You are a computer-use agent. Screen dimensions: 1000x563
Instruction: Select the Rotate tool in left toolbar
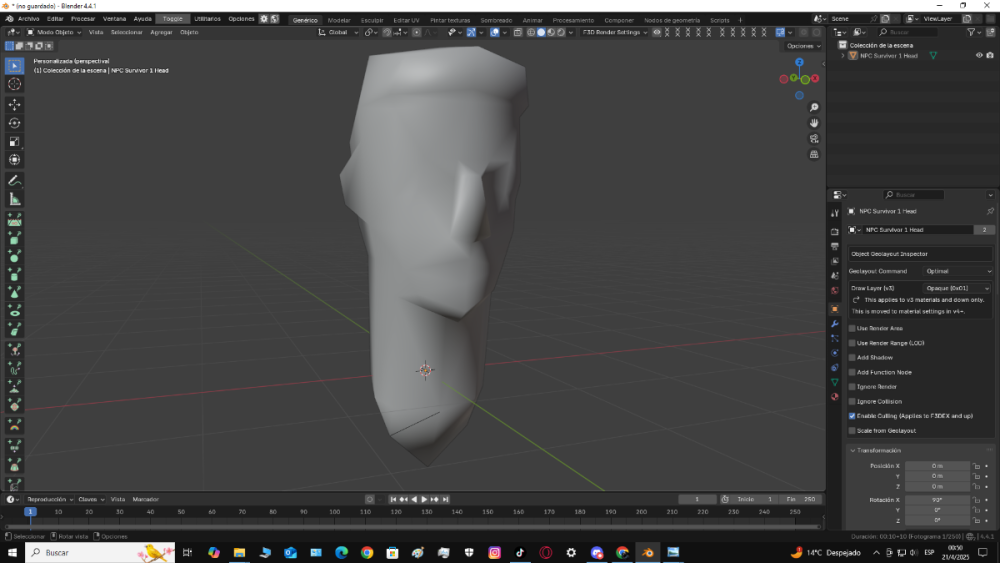pos(15,123)
